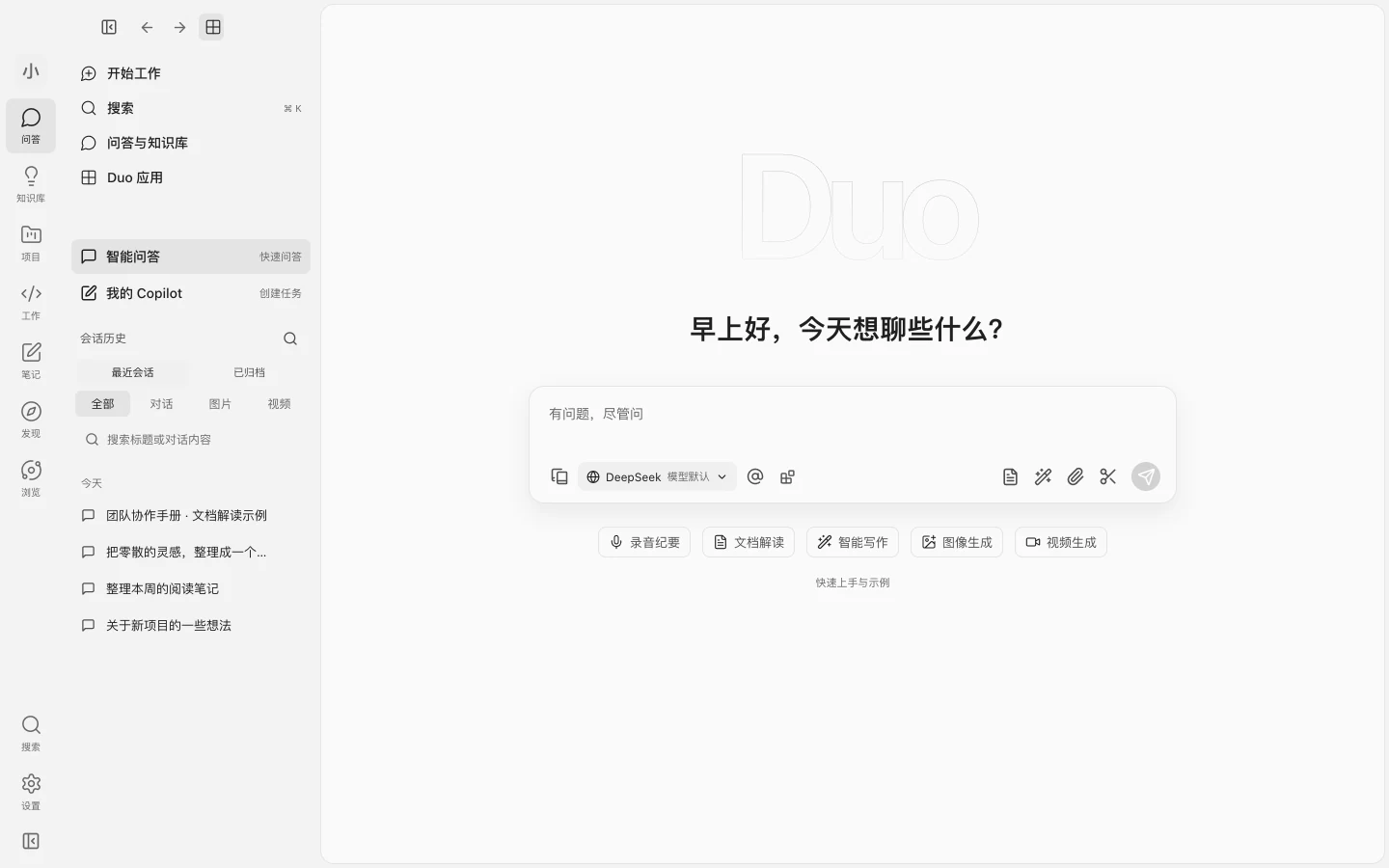
Task: Select the 全部 filter
Action: (x=102, y=404)
